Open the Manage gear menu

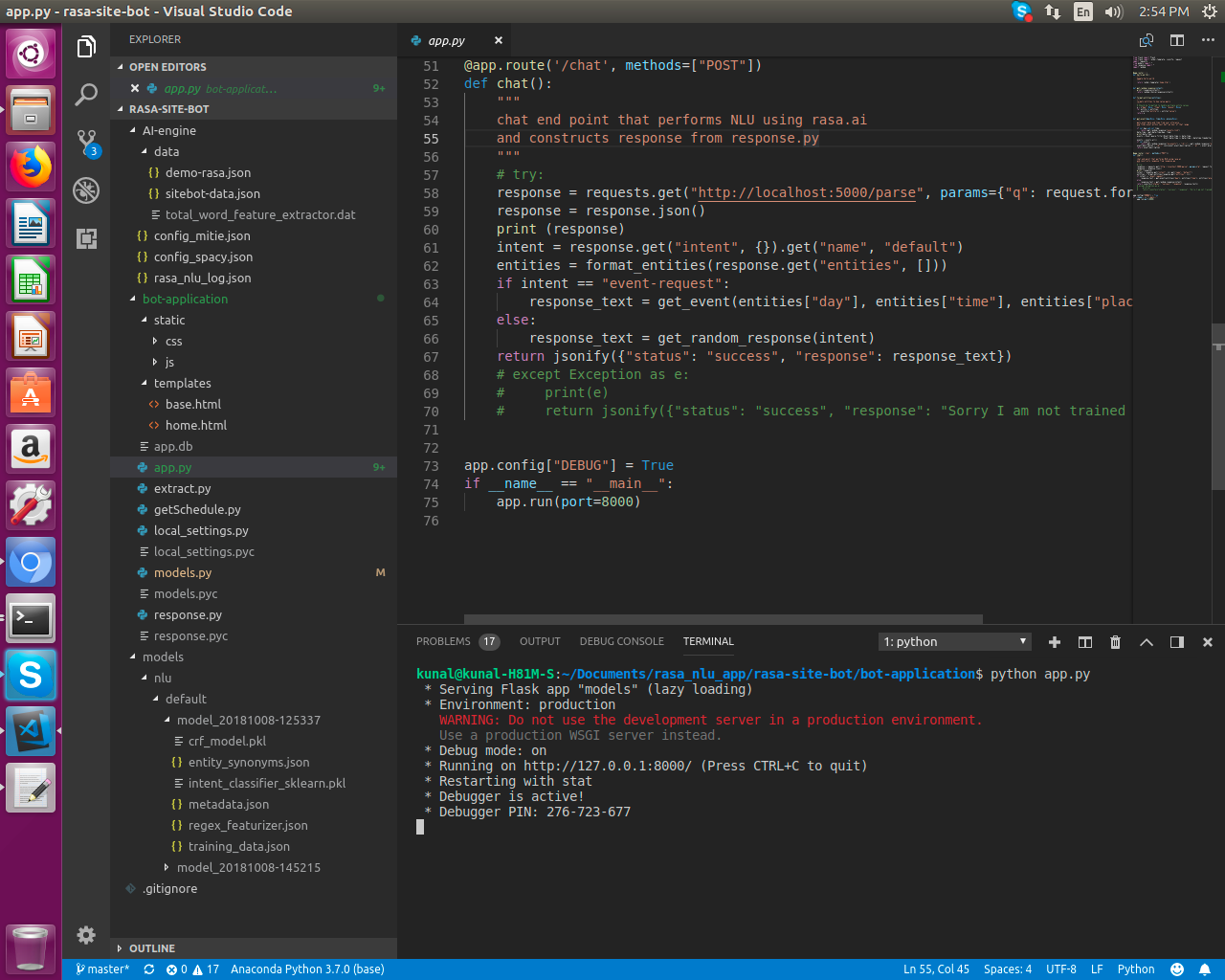[x=86, y=935]
